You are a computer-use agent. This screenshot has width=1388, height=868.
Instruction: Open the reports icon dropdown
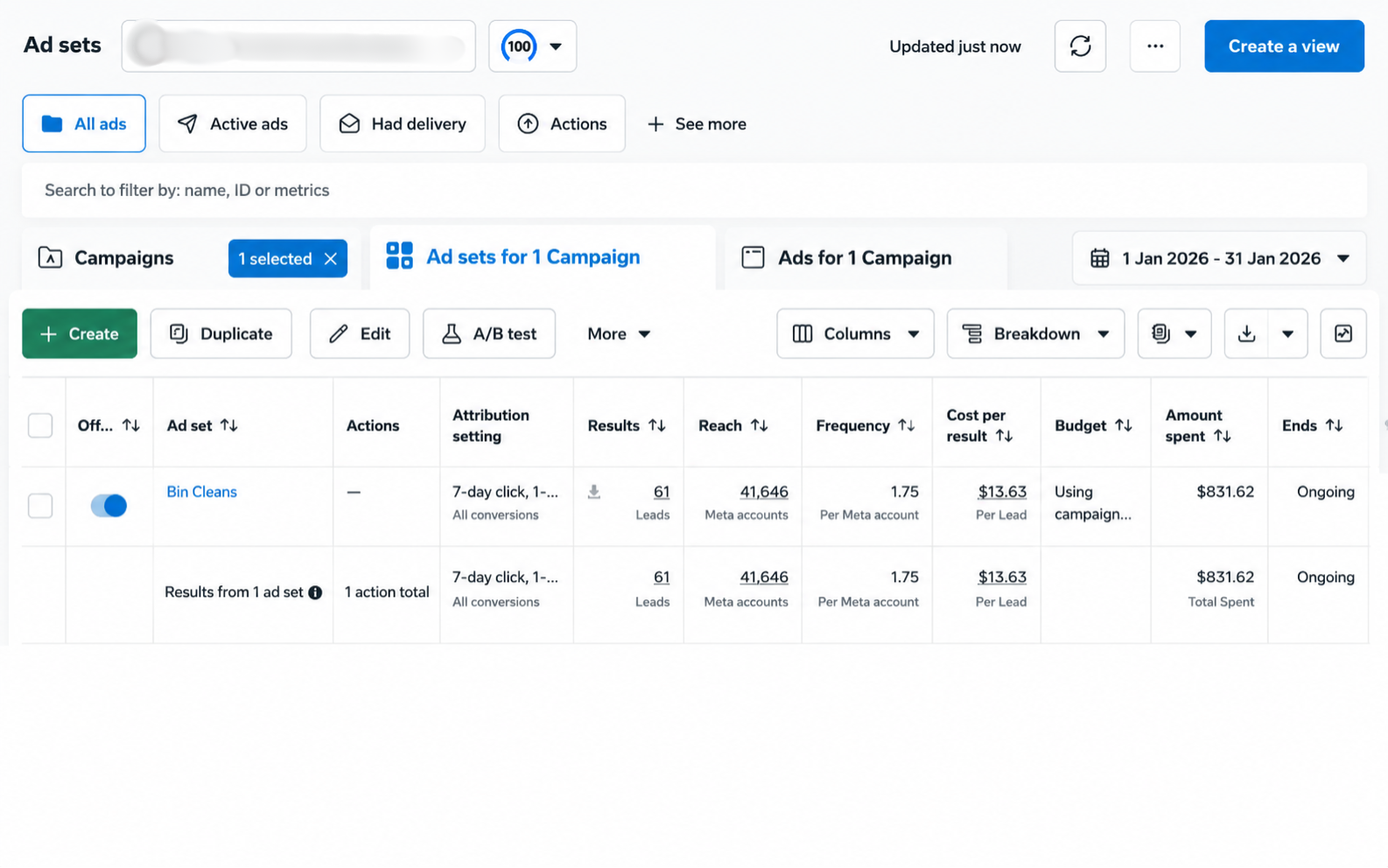tap(1174, 333)
